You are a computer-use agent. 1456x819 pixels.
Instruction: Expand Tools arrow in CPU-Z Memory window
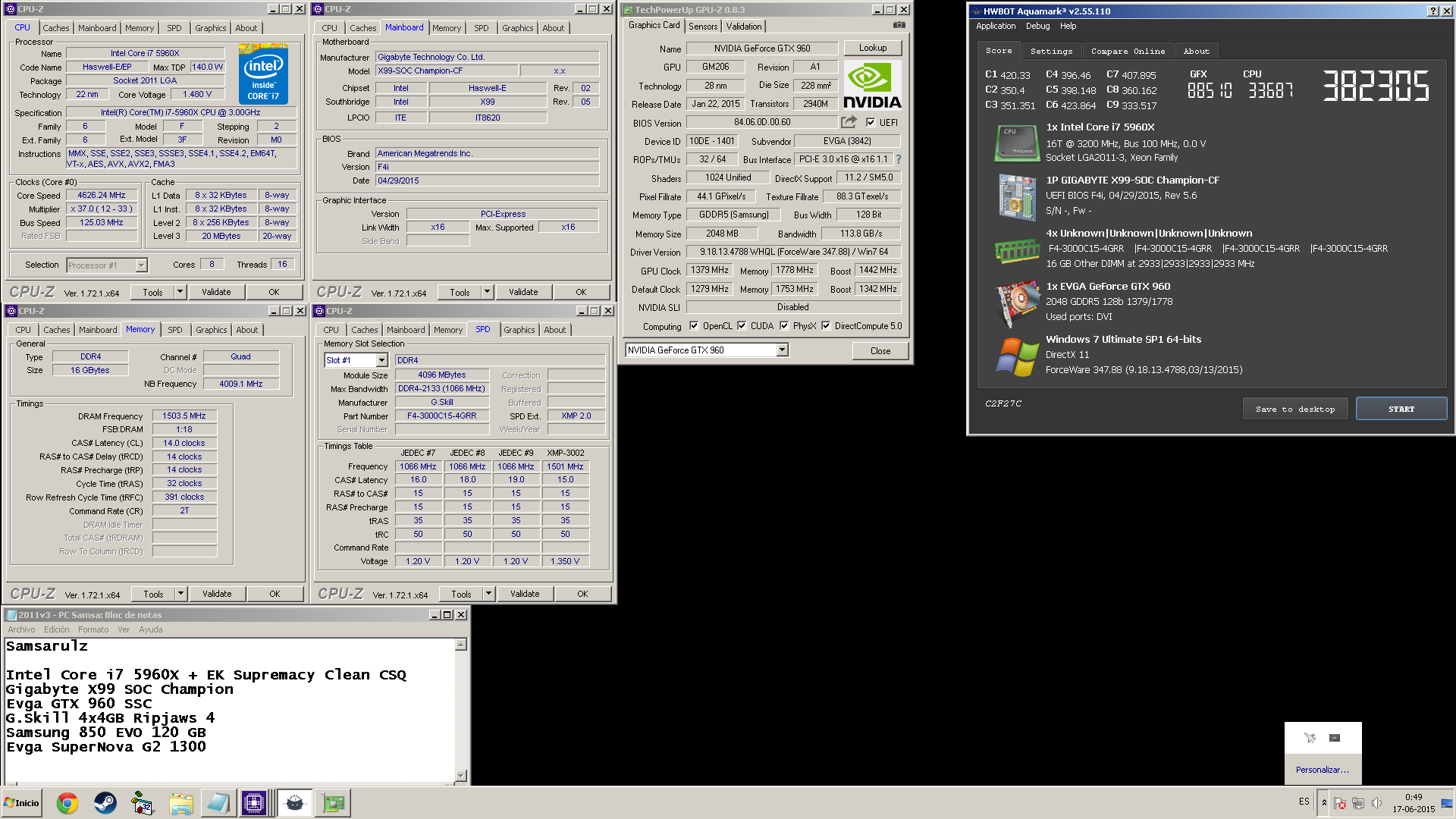point(180,594)
